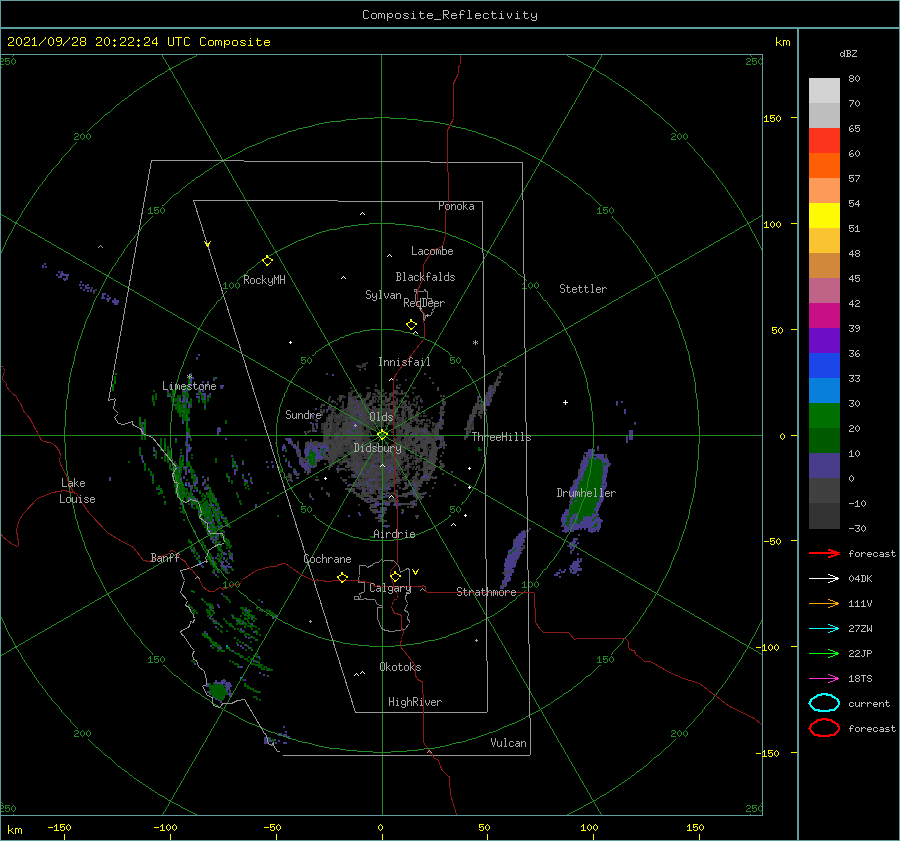Click the Drumheller city label

[x=586, y=493]
